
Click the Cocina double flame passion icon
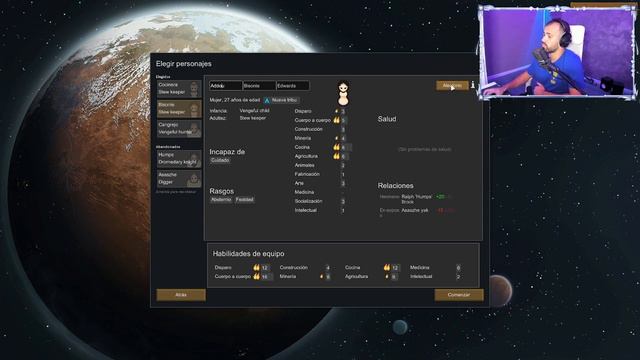336,147
